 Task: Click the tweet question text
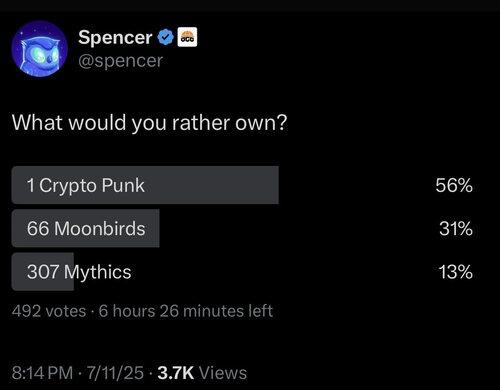[149, 123]
